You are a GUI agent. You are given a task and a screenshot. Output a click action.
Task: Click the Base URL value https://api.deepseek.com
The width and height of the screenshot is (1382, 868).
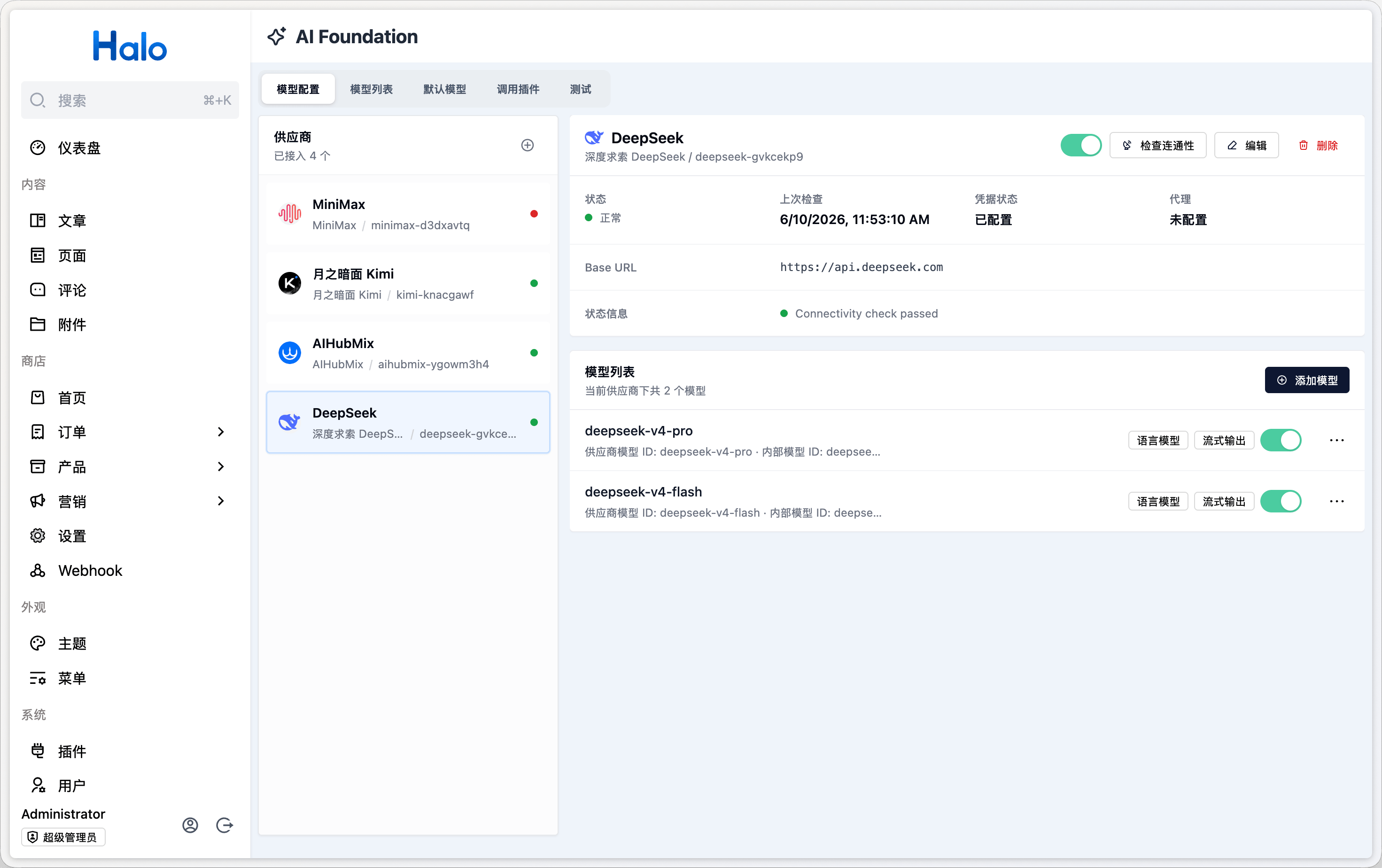pos(861,267)
